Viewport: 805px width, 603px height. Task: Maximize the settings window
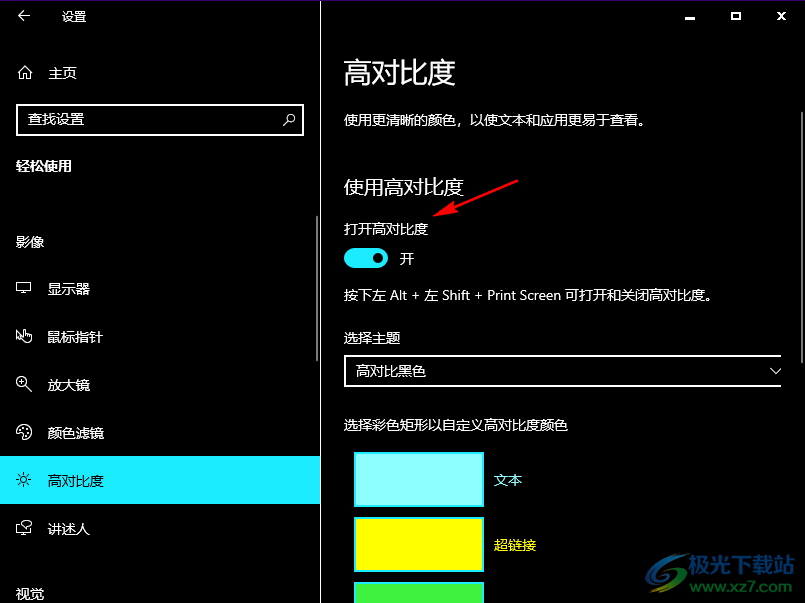click(x=736, y=16)
